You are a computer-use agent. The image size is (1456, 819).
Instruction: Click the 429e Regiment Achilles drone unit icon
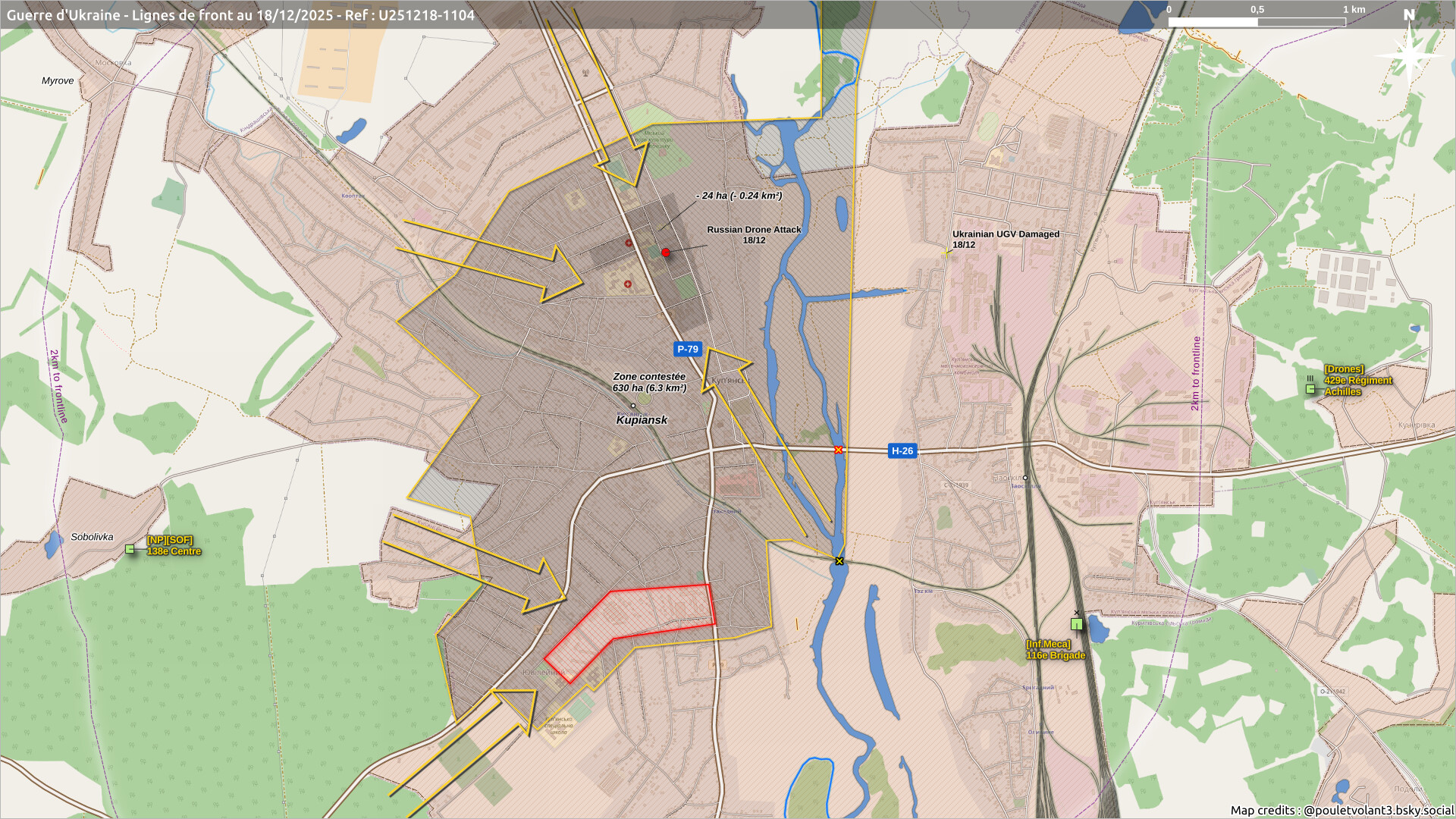click(x=1310, y=388)
